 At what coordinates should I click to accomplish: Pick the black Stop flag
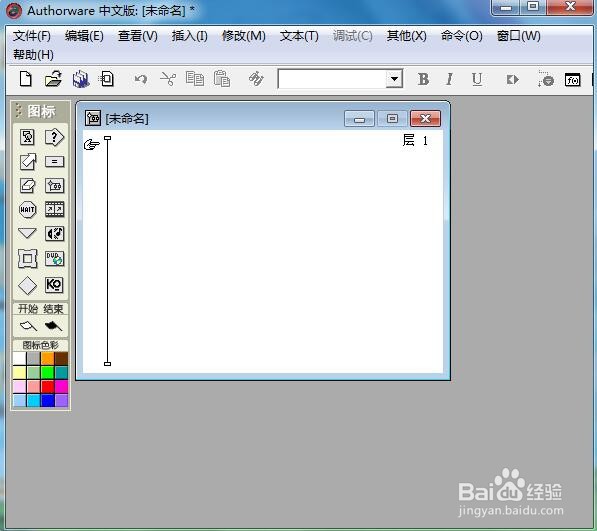(53, 326)
